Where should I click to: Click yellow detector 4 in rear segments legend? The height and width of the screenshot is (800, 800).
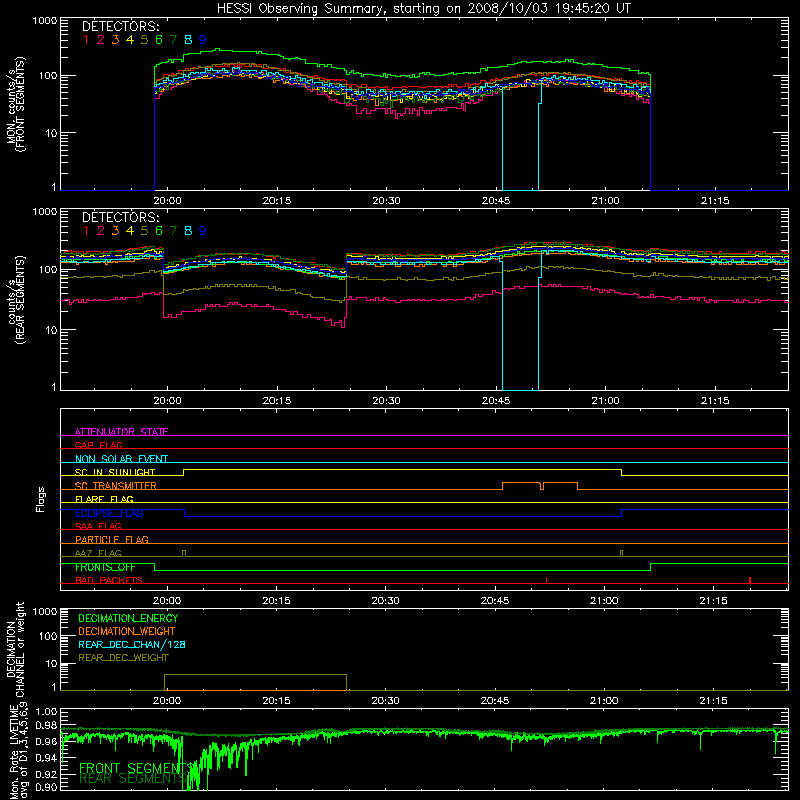coord(130,231)
